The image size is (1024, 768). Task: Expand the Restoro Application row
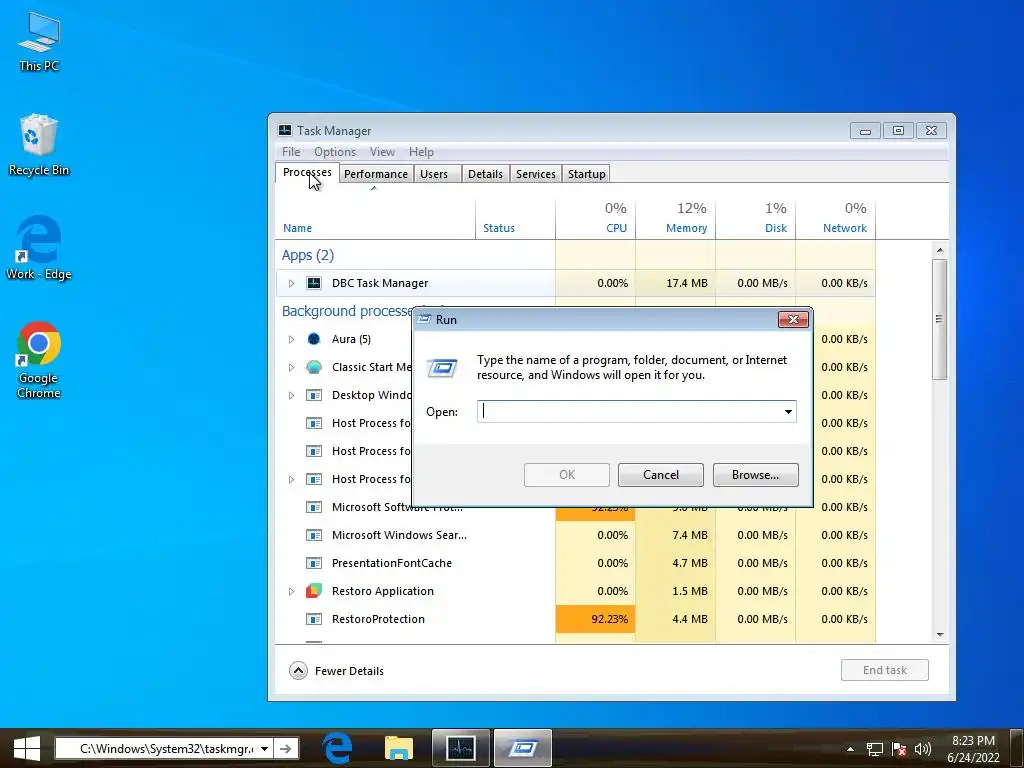coord(291,591)
